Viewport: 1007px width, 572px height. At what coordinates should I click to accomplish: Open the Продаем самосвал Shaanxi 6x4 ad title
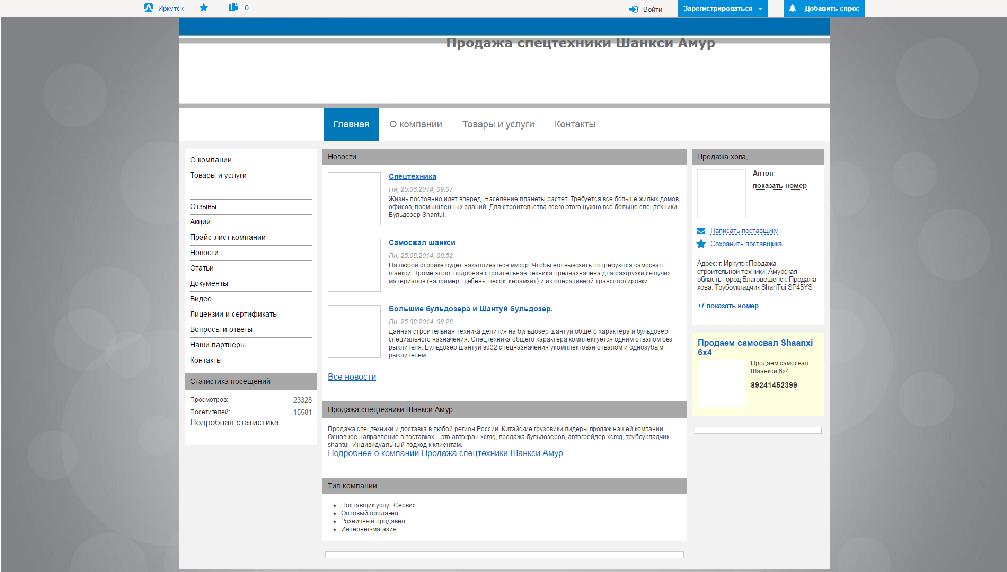755,347
